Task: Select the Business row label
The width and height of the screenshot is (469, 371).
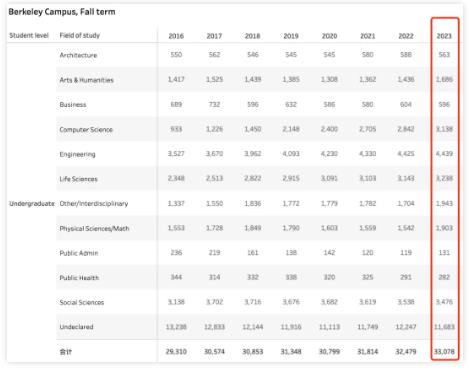Action: tap(73, 105)
